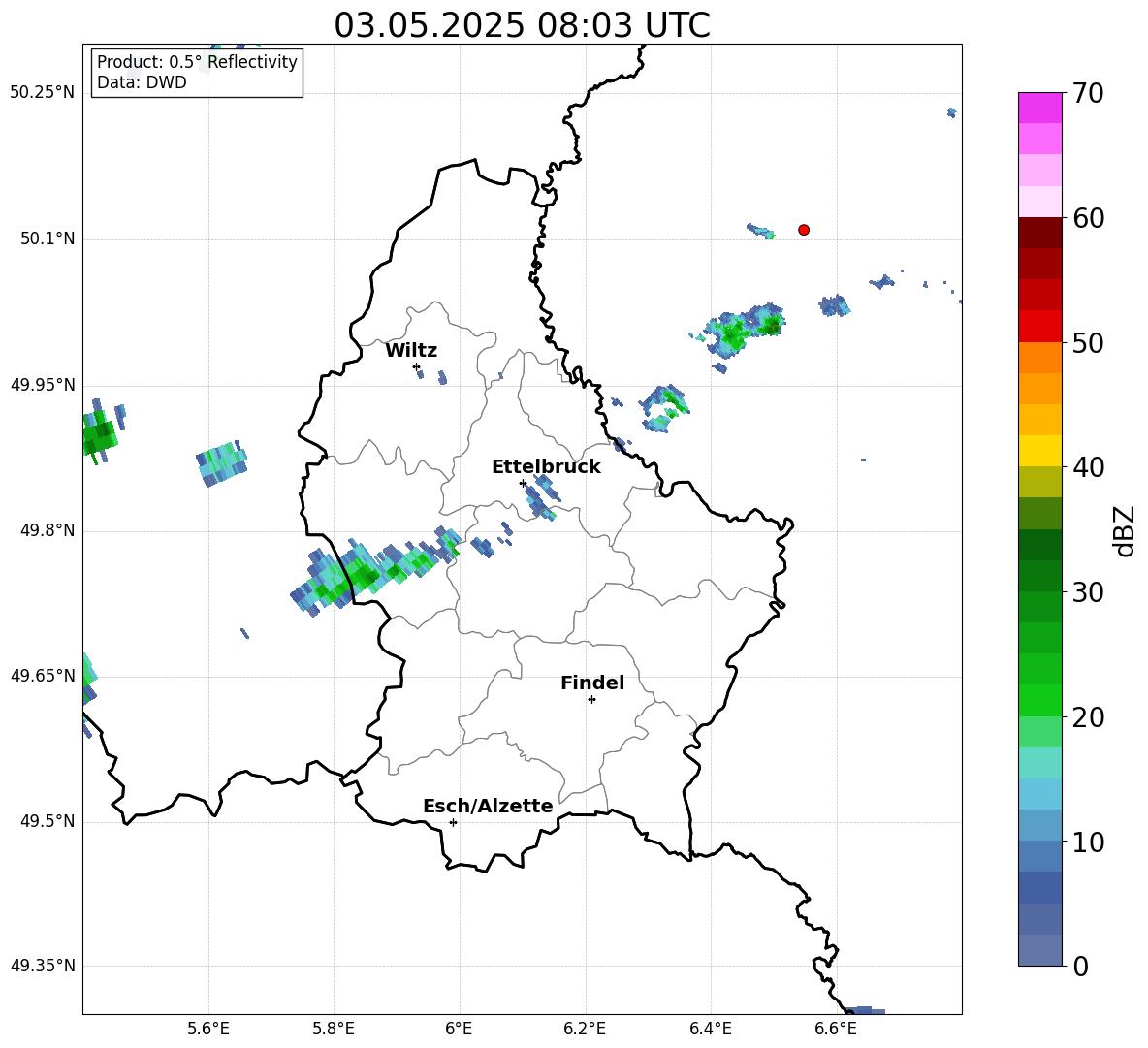Click the 49.8°N latitude label
This screenshot has height=1048, width=1148.
48,530
